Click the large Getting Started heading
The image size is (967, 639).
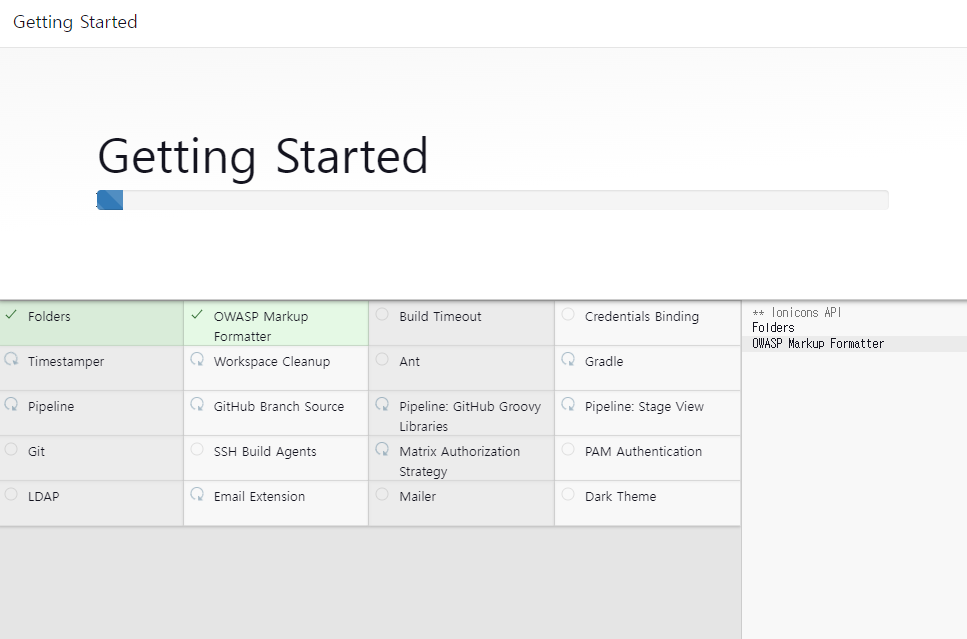click(263, 157)
